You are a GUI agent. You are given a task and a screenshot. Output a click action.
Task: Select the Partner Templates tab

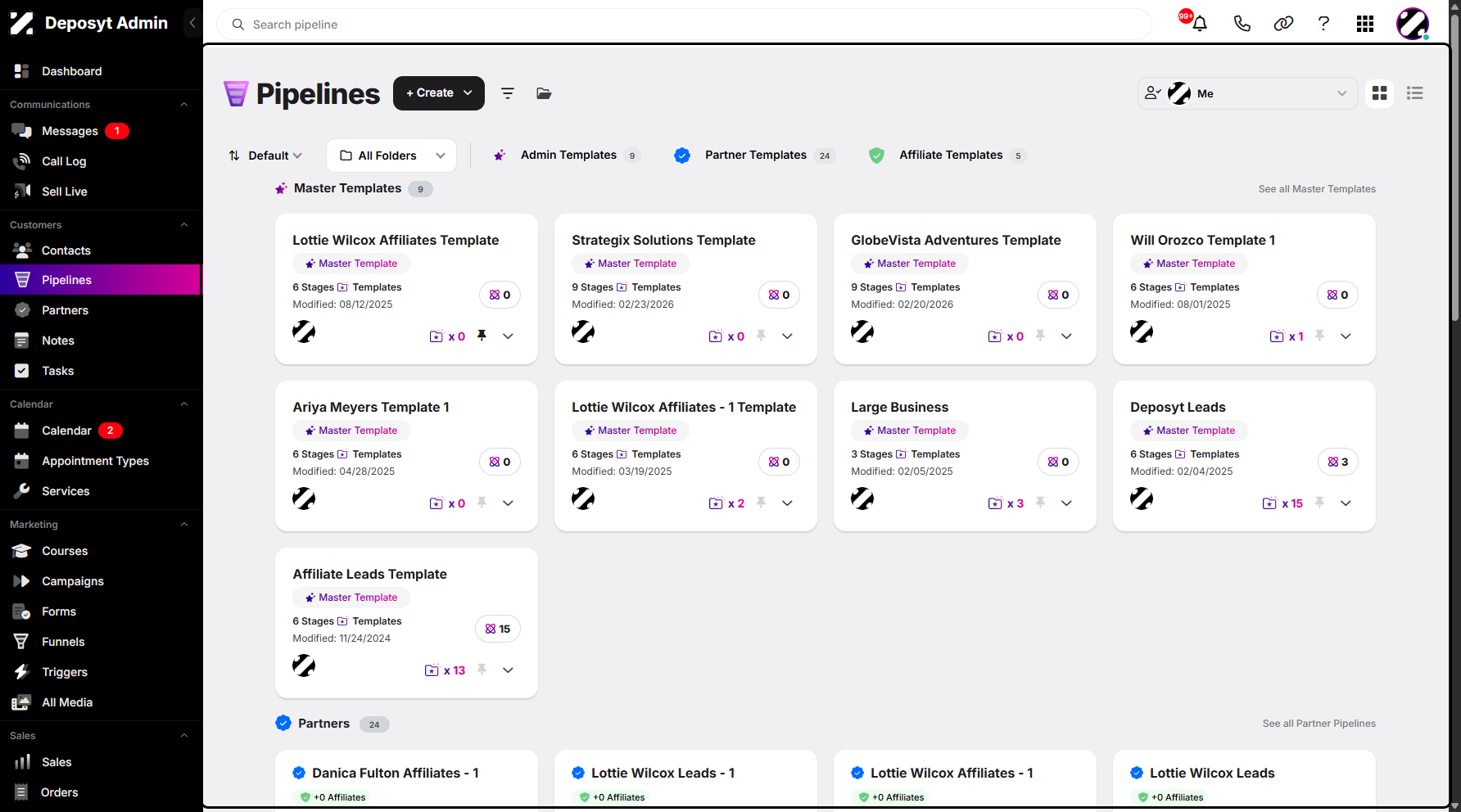(754, 155)
